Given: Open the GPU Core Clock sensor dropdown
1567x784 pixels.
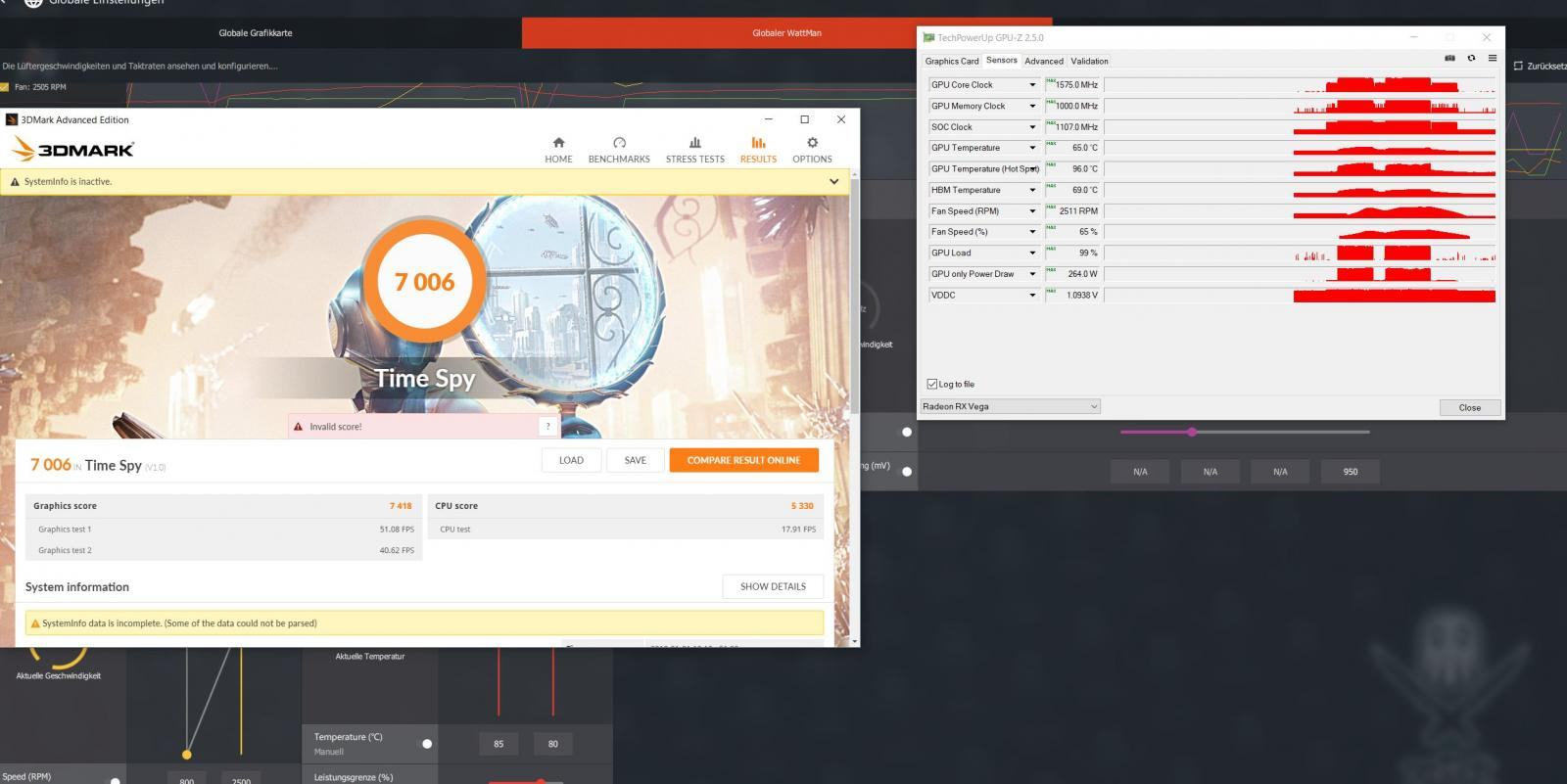Looking at the screenshot, I should 1032,85.
